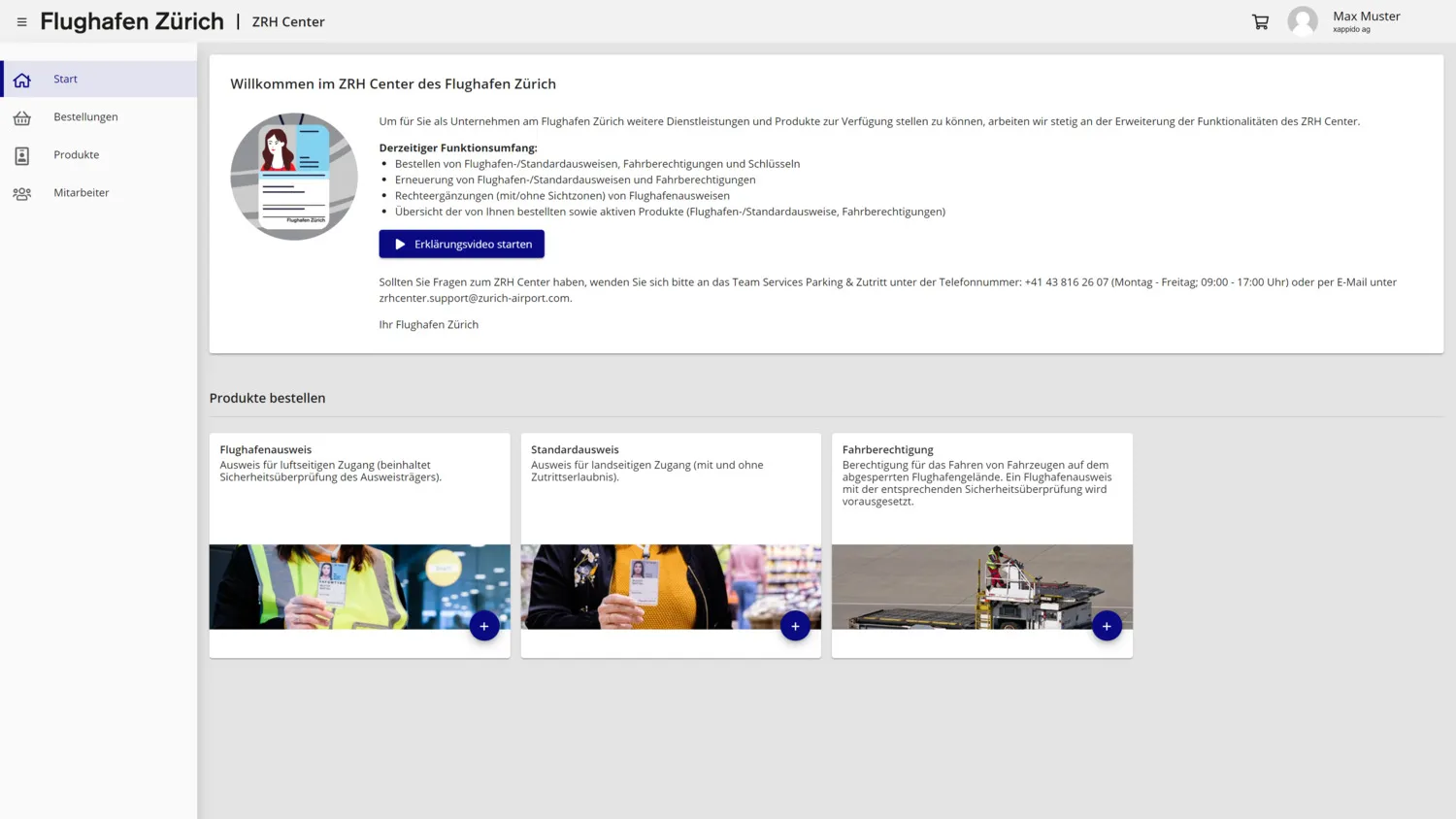Click the Flughafen Zürich logo
The image size is (1456, 819).
tap(132, 21)
